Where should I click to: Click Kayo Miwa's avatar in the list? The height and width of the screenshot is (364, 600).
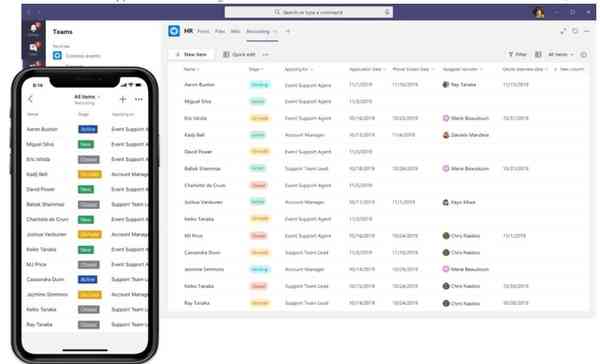coord(446,202)
